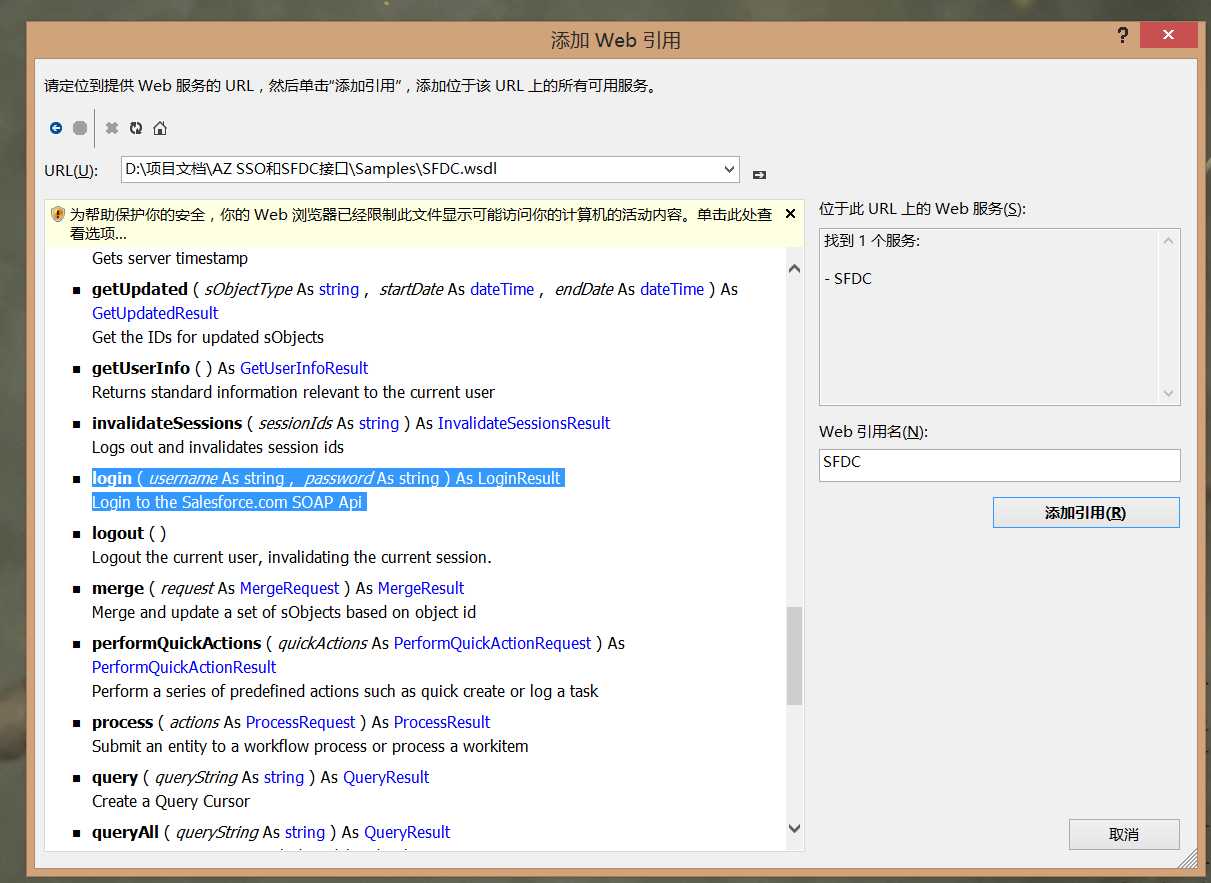The image size is (1211, 883).
Task: Go back using the blue Back arrow
Action: [56, 128]
